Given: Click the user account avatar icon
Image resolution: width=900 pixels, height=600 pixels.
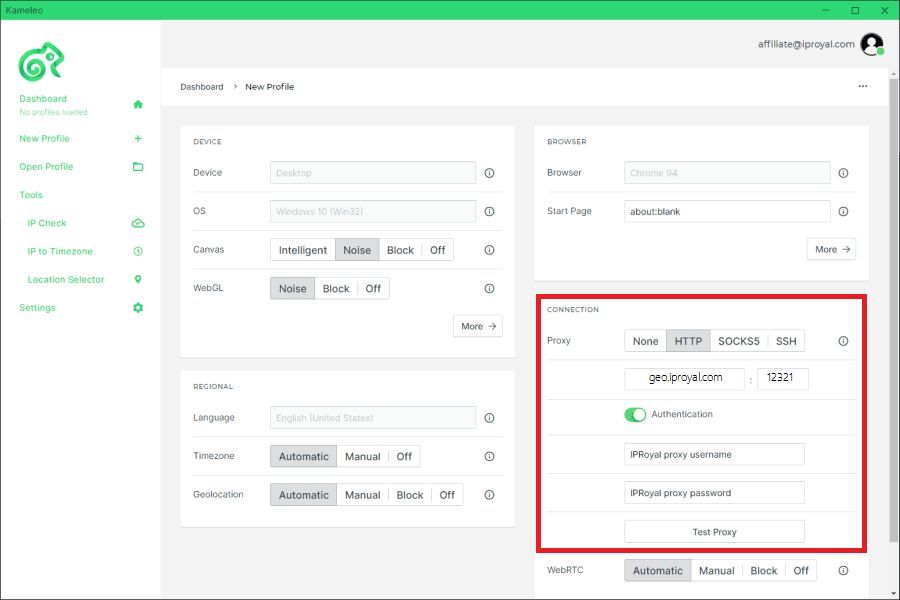Looking at the screenshot, I should pos(871,44).
